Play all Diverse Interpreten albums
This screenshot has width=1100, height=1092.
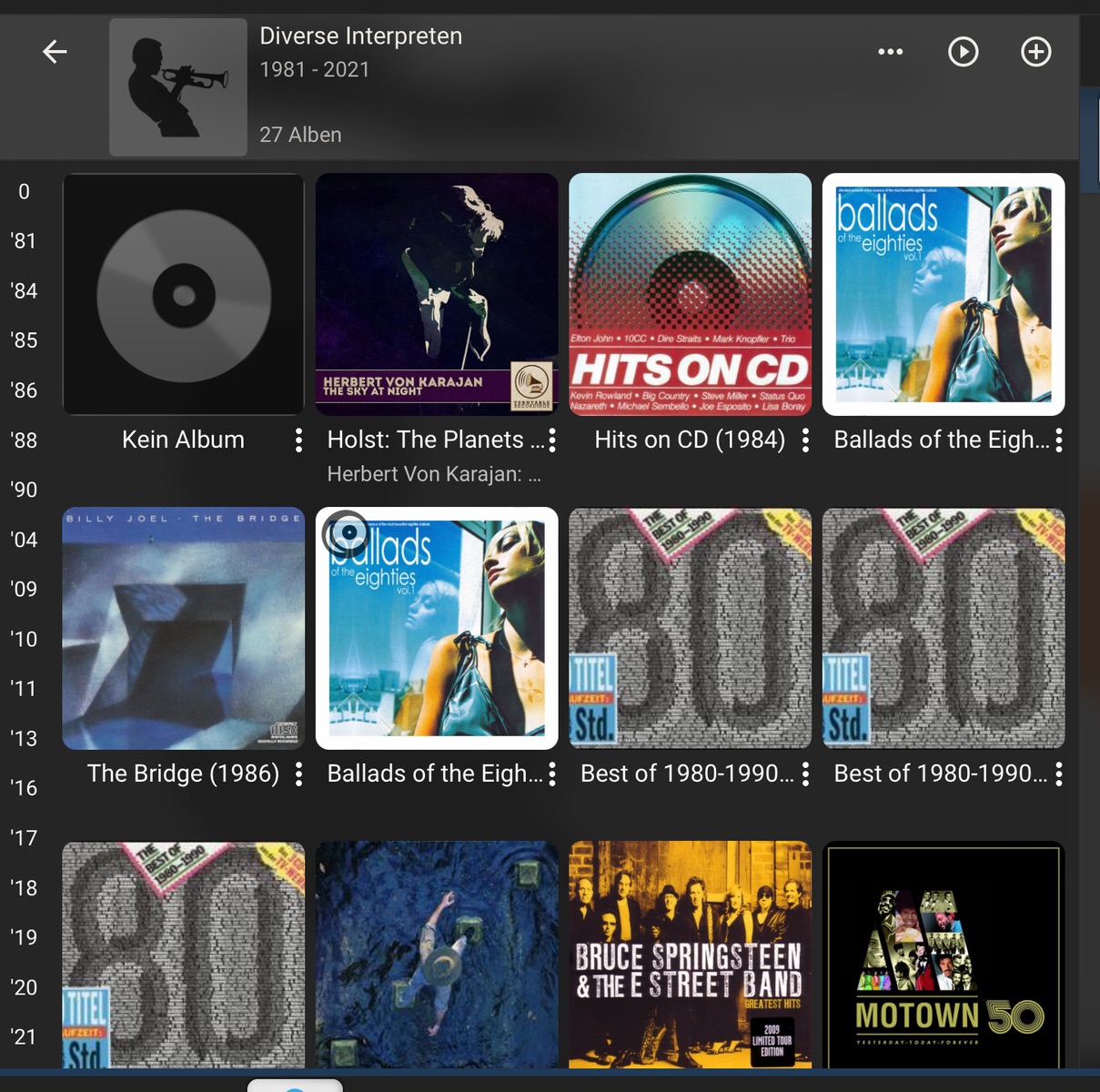coord(963,52)
